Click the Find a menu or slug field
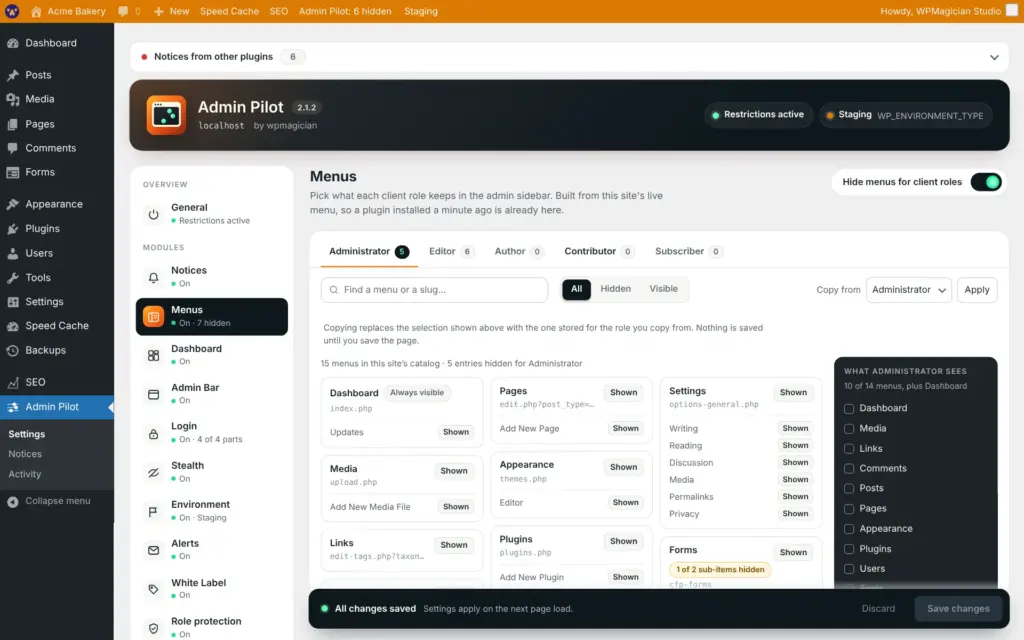This screenshot has width=1024, height=640. pyautogui.click(x=434, y=290)
